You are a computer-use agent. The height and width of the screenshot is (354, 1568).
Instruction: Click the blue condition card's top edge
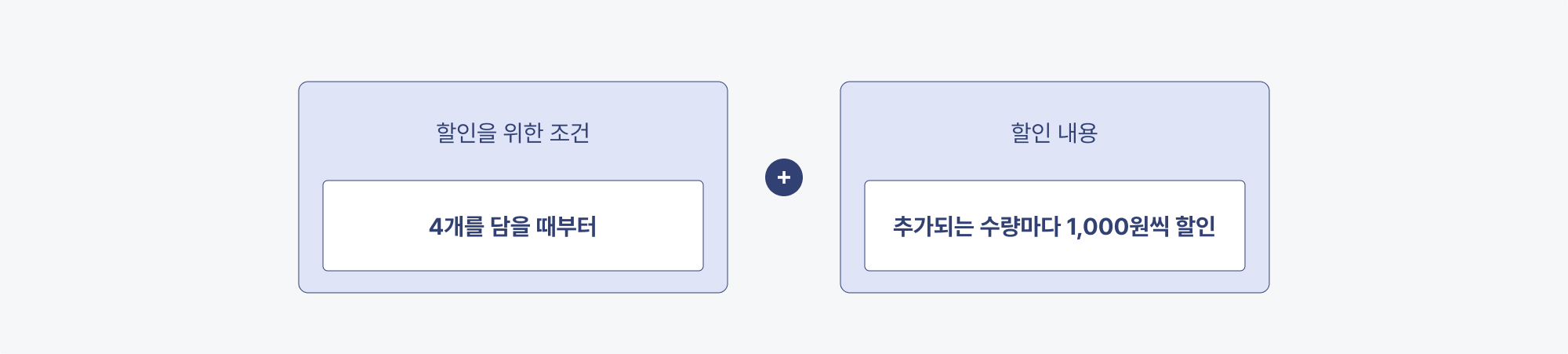[x=513, y=82]
